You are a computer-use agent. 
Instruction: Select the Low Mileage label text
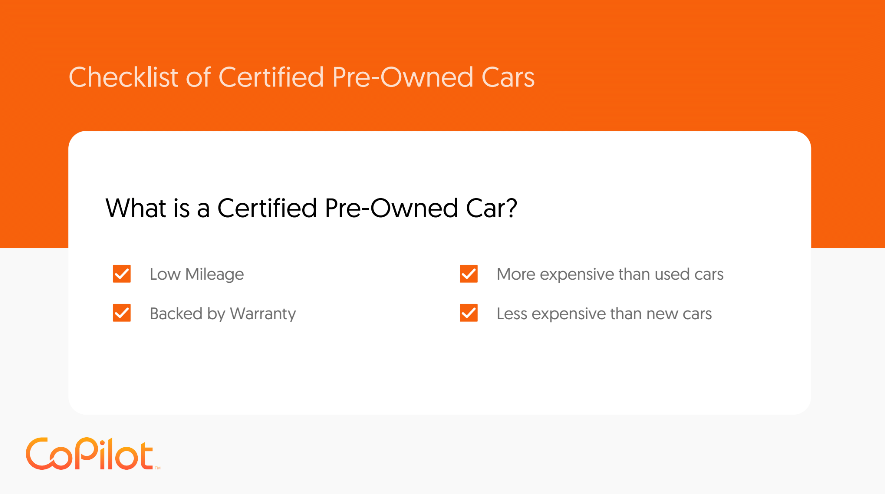click(x=197, y=274)
